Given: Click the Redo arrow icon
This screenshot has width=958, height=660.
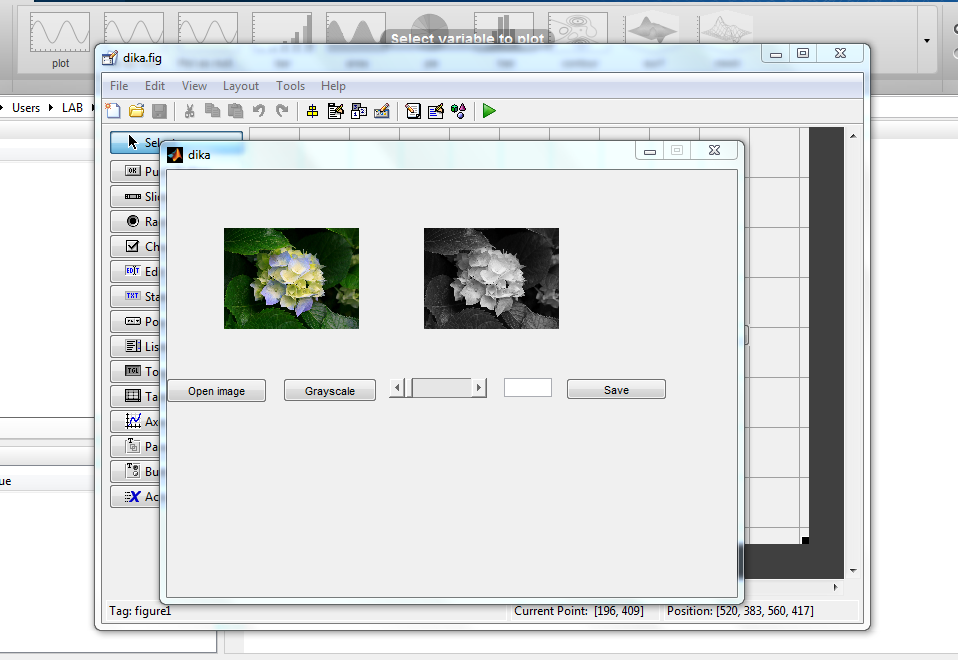Looking at the screenshot, I should click(x=282, y=111).
